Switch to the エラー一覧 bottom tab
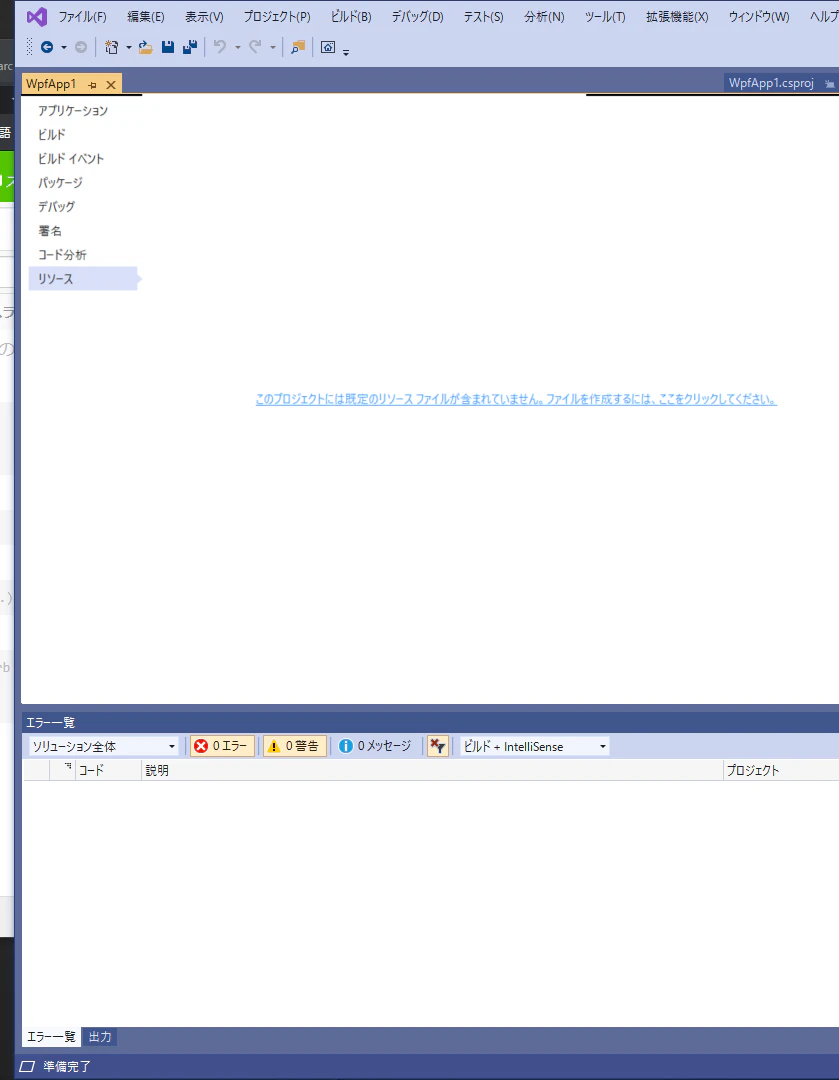Image resolution: width=839 pixels, height=1080 pixels. coord(51,1037)
